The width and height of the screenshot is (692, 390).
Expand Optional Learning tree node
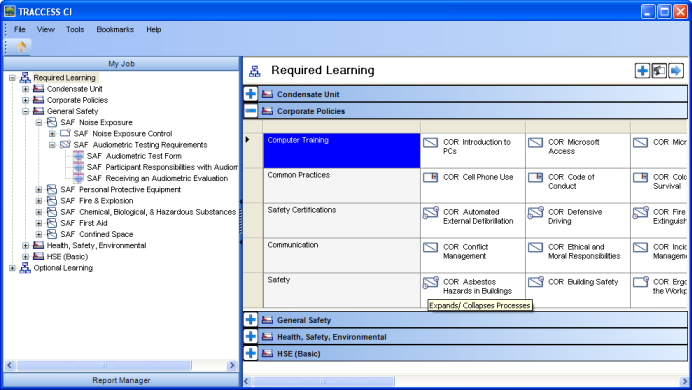pos(12,268)
